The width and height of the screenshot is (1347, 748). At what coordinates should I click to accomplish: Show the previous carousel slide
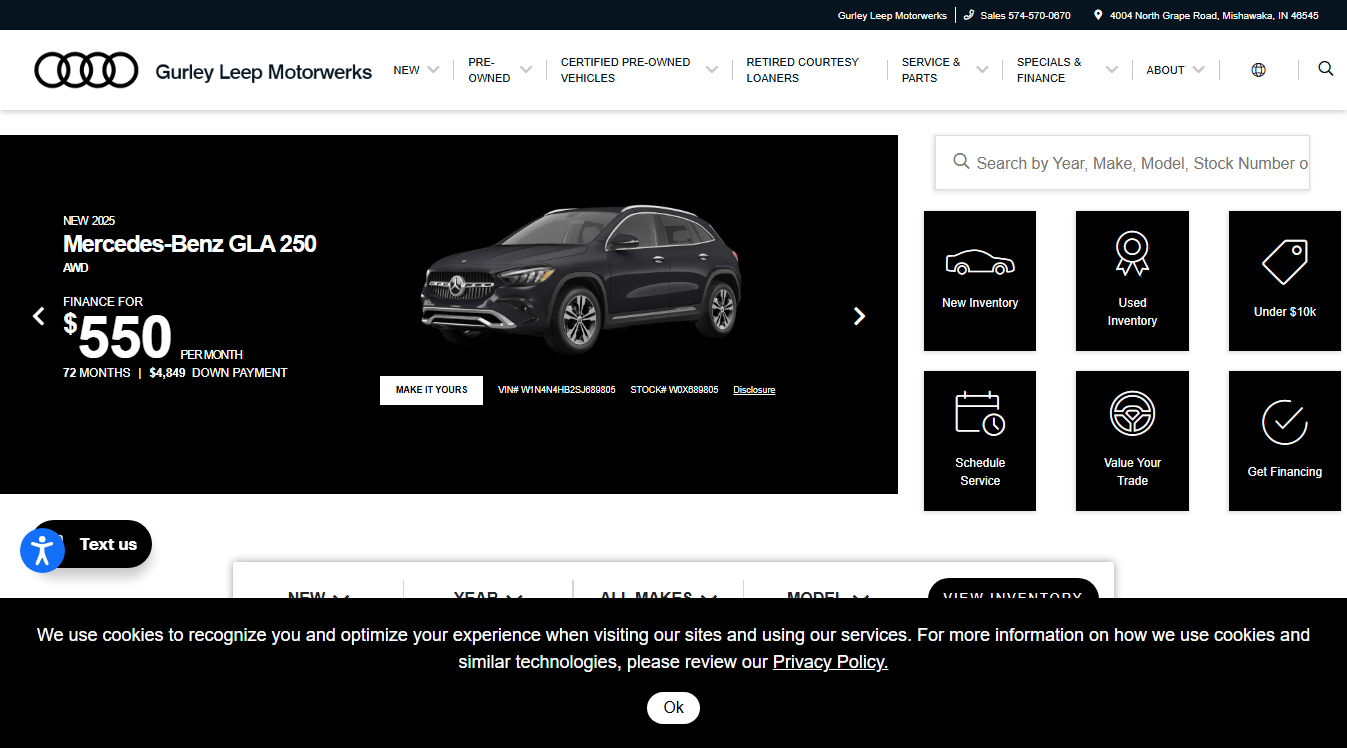[x=39, y=316]
